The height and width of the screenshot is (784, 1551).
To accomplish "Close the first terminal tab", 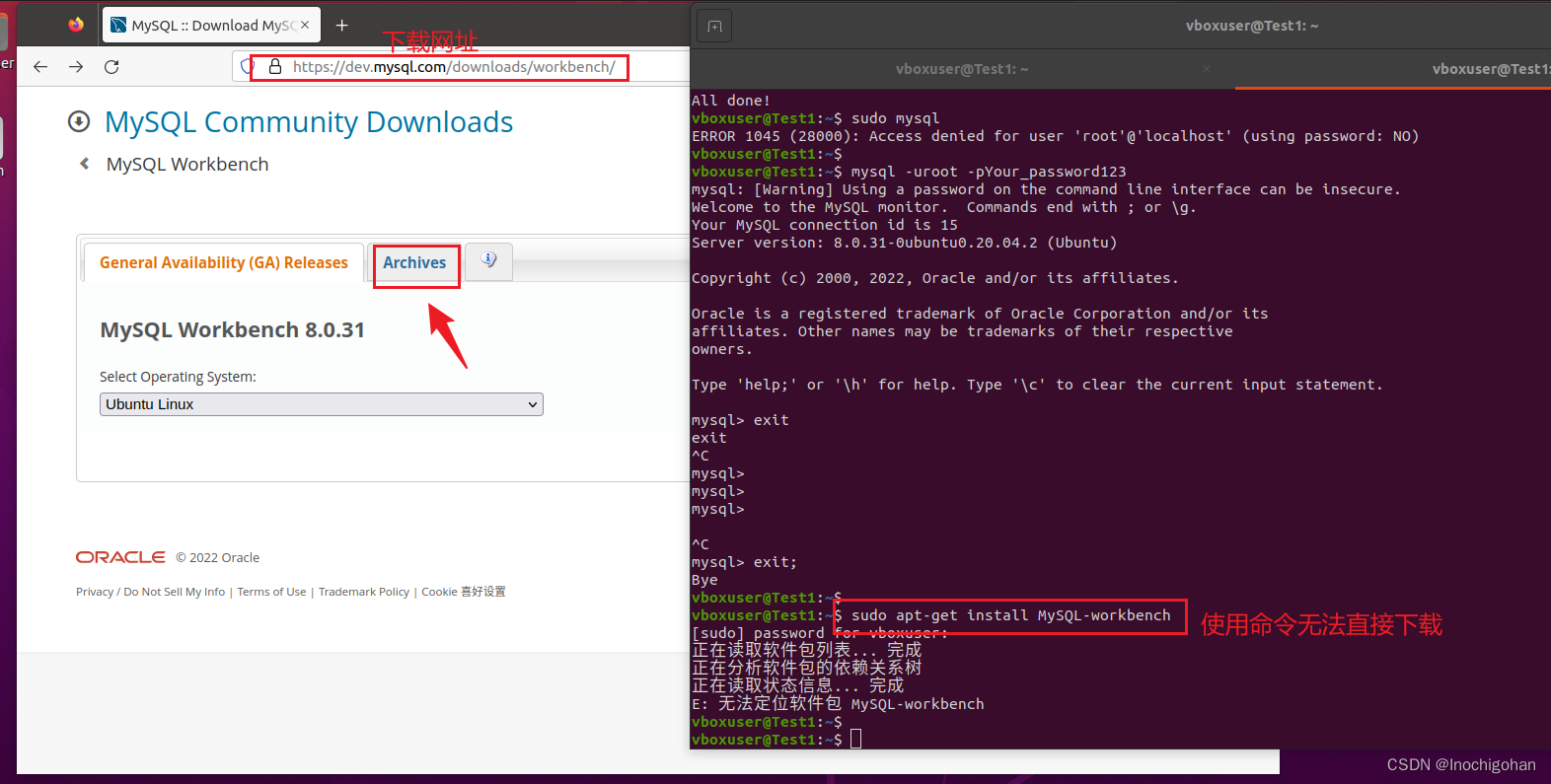I will 1207,69.
